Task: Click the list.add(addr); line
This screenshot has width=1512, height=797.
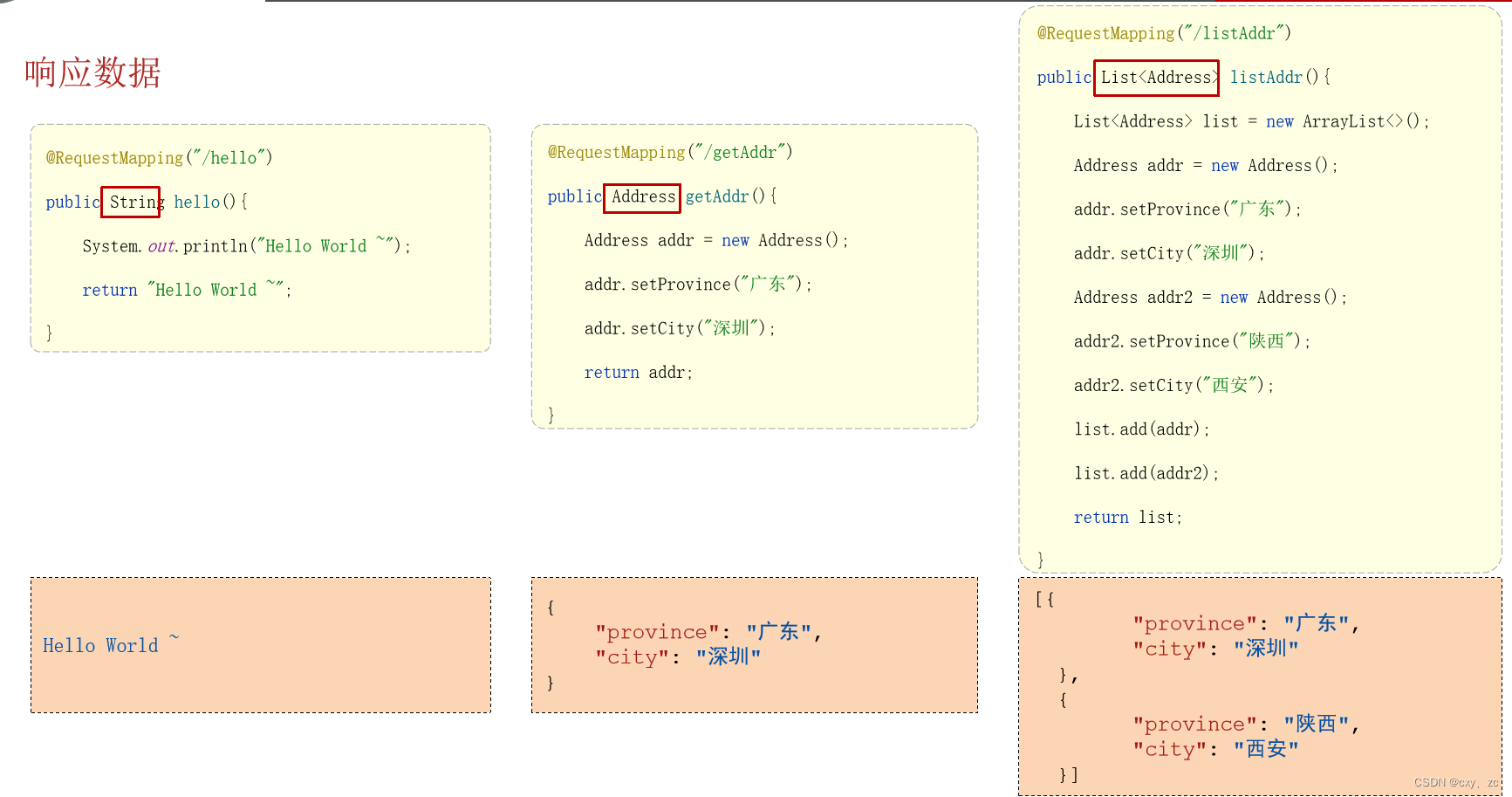Action: click(x=1141, y=429)
